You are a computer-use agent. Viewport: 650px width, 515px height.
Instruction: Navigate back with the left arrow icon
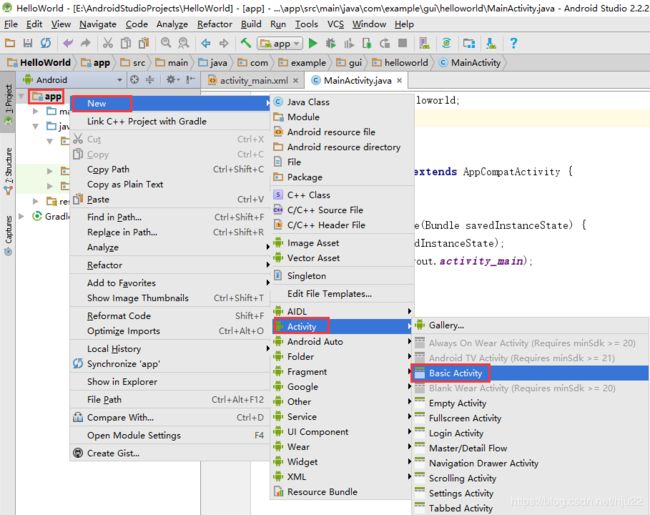[206, 43]
